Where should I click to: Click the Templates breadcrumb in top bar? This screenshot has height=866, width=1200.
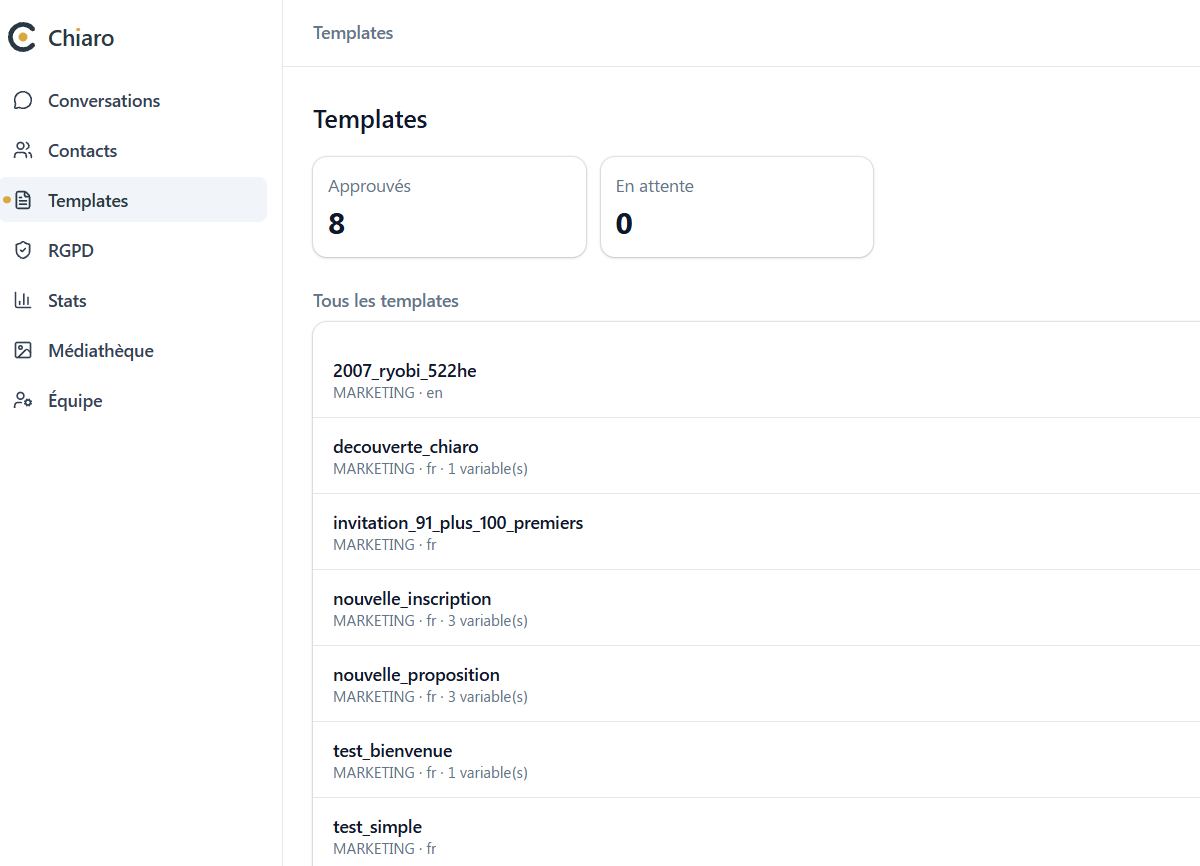(x=353, y=33)
